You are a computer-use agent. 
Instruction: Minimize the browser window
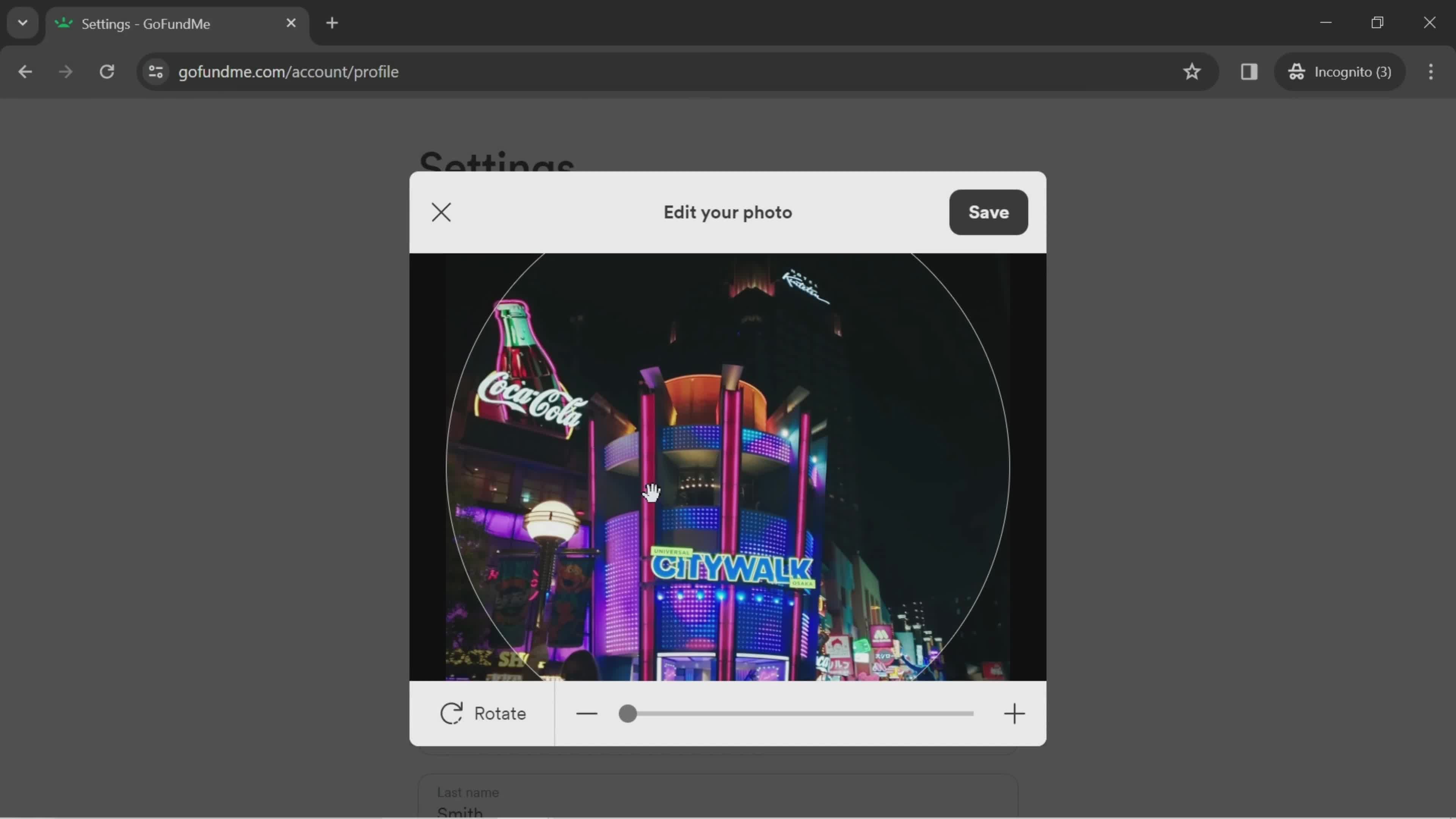1326,23
